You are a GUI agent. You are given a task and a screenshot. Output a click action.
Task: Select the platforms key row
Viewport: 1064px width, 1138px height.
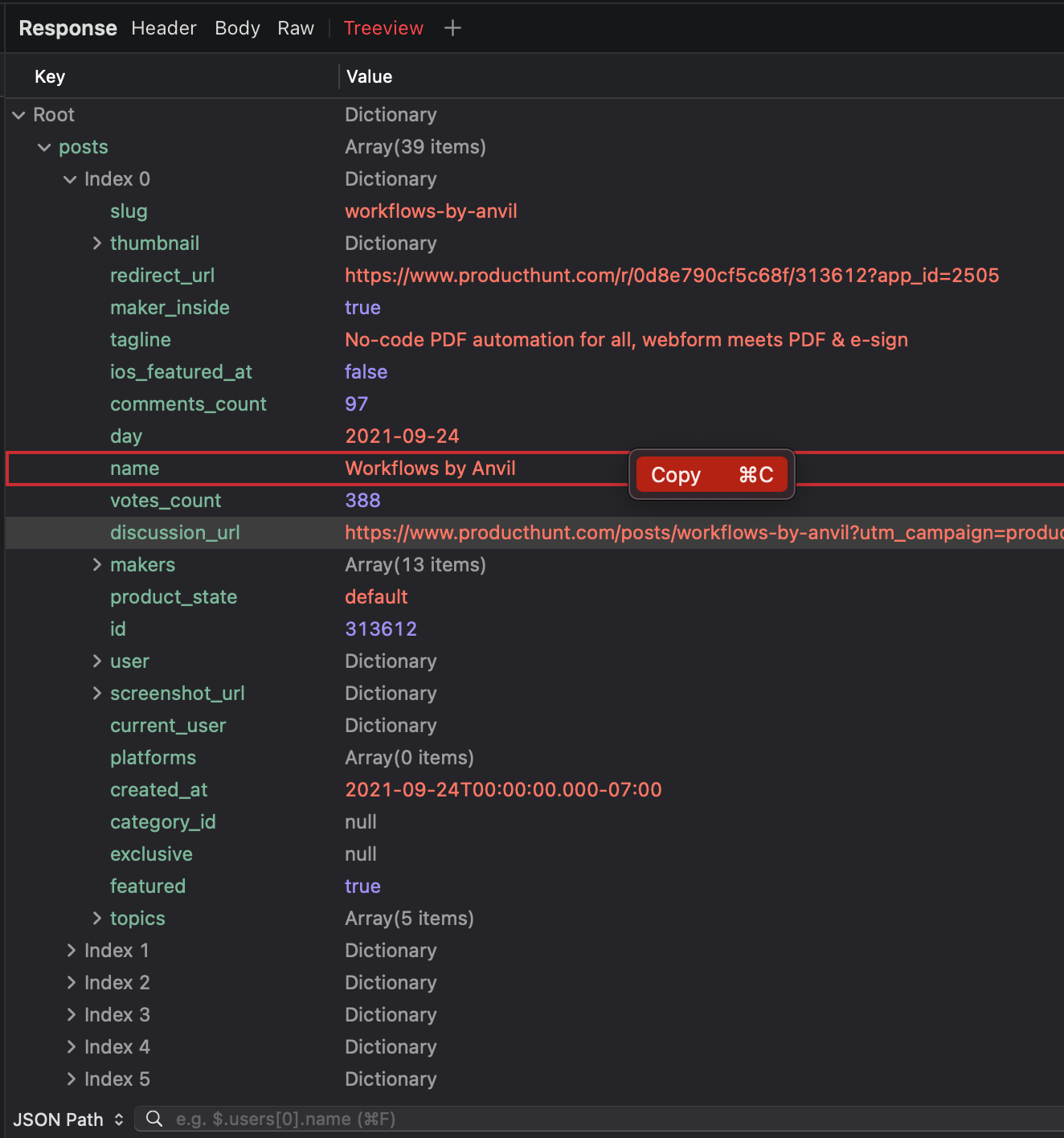pyautogui.click(x=153, y=758)
